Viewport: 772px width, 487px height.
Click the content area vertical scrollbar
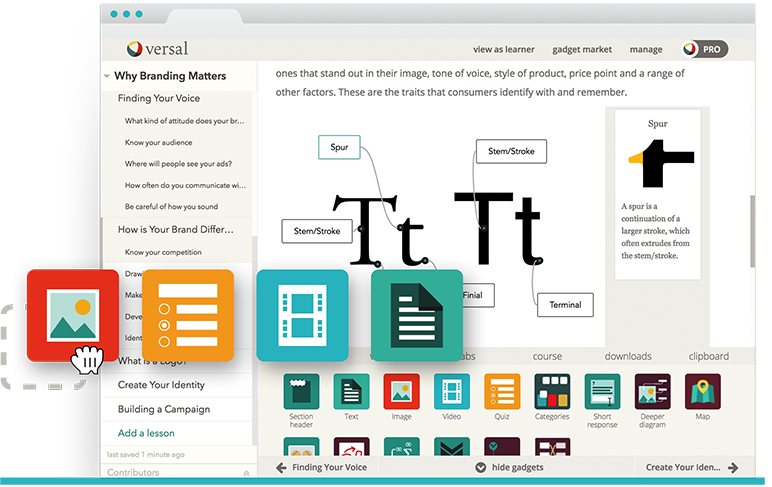click(x=752, y=231)
